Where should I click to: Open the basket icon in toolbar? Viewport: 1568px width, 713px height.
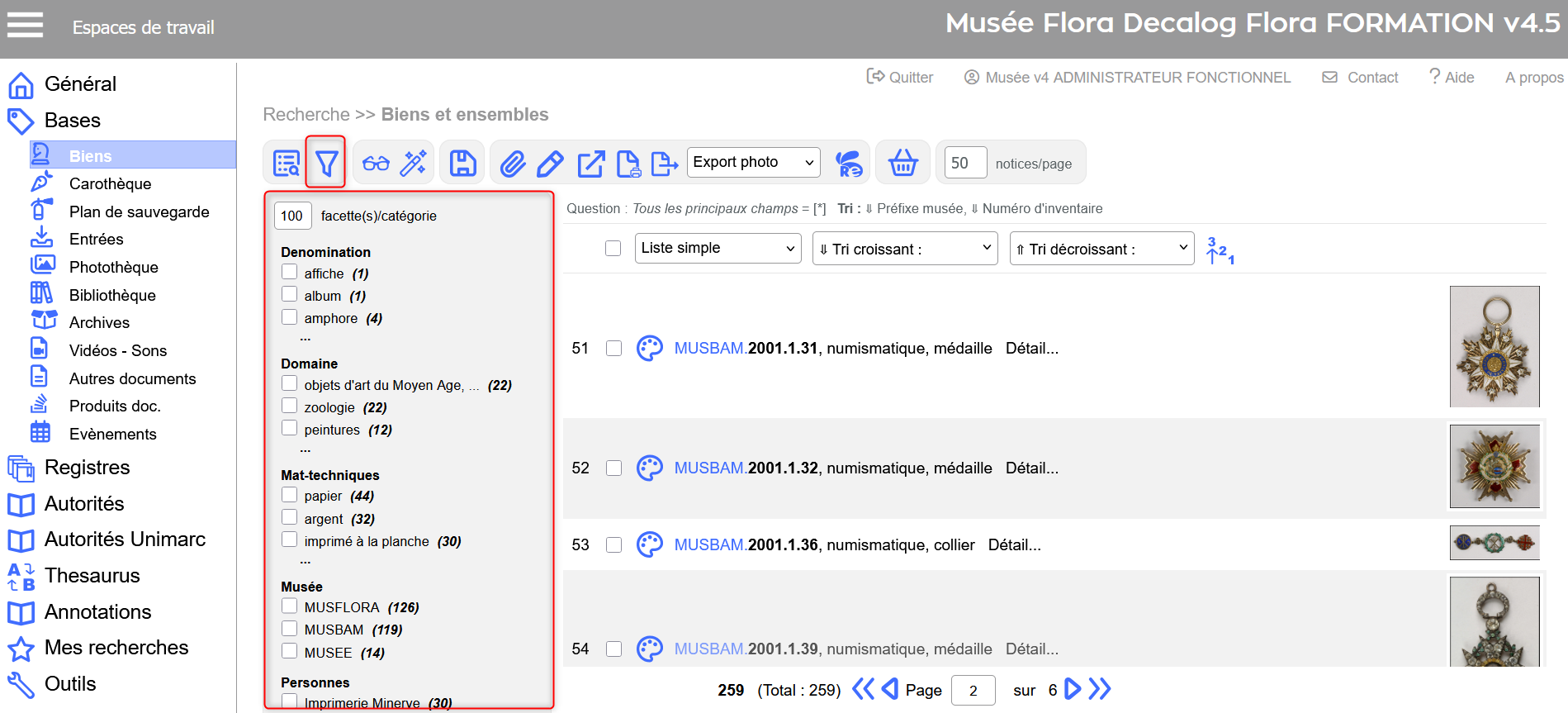click(902, 163)
